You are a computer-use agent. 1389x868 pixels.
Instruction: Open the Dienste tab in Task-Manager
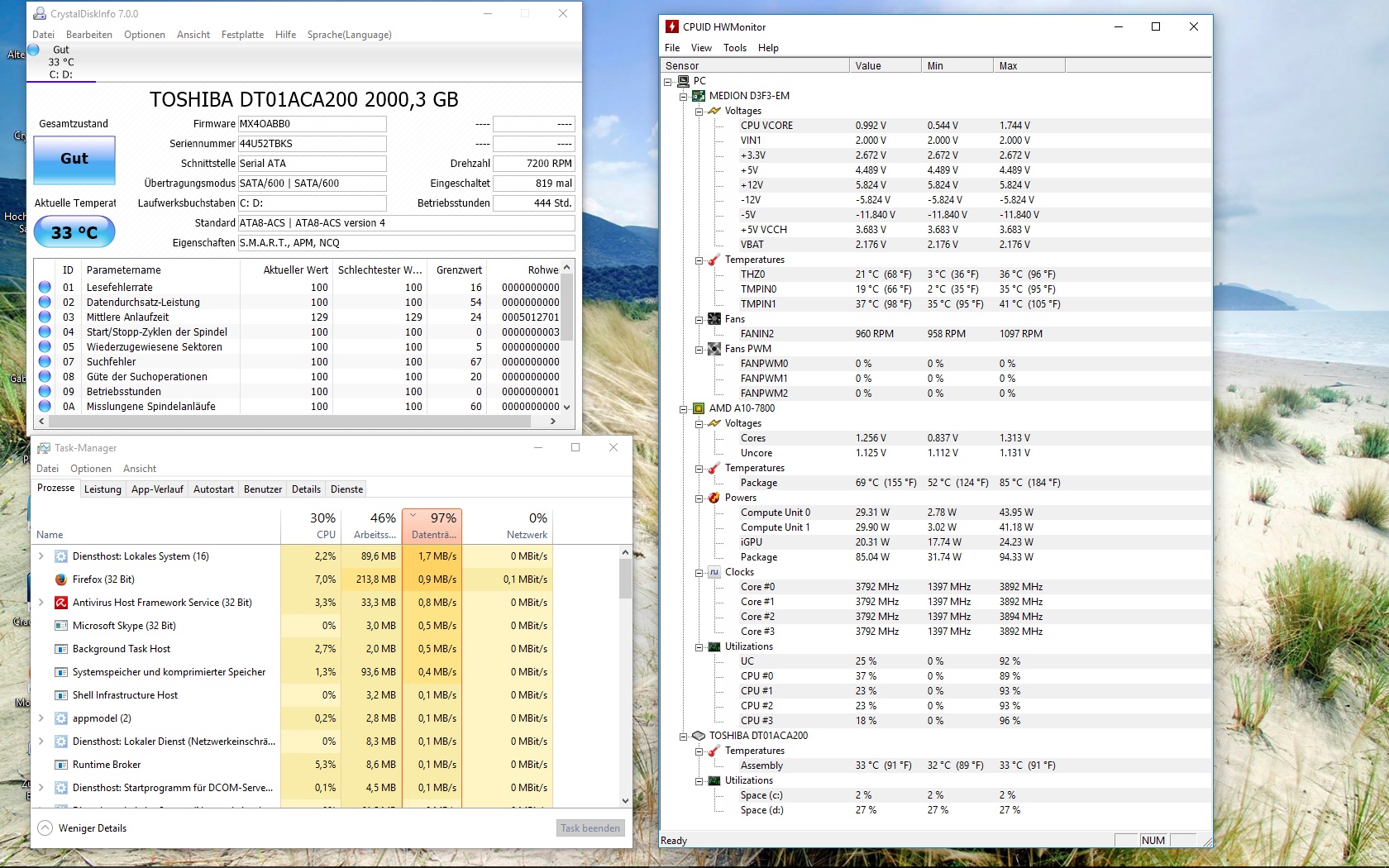pyautogui.click(x=347, y=489)
